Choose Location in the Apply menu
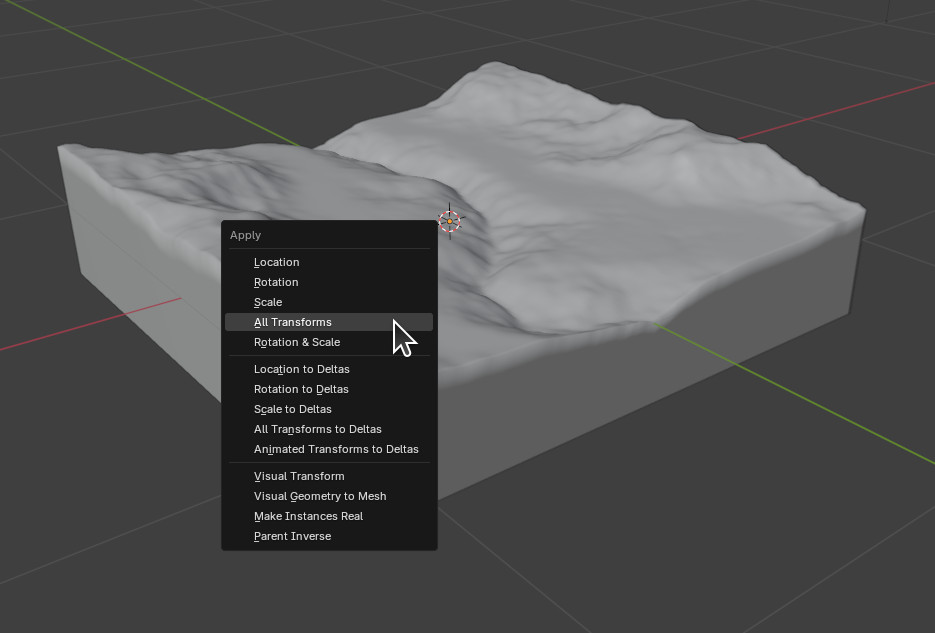 point(277,262)
